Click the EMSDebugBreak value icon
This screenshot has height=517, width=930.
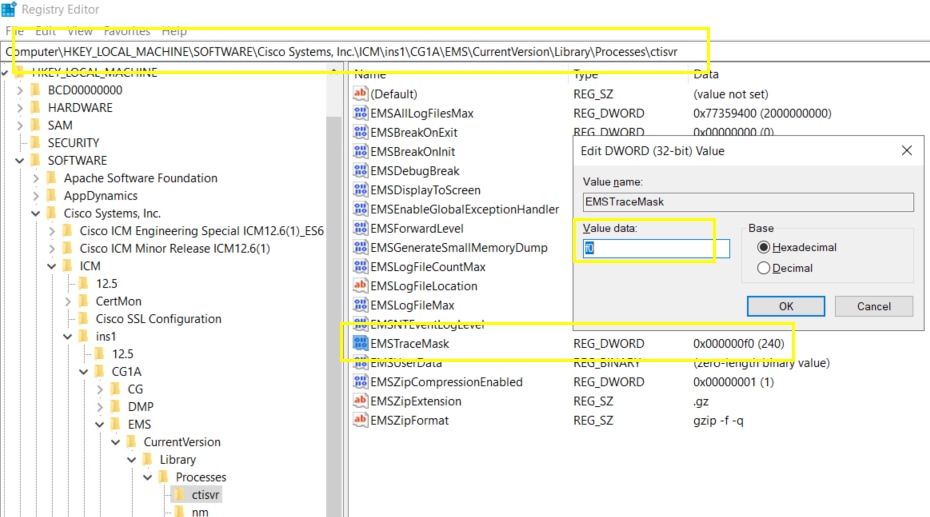pyautogui.click(x=360, y=171)
